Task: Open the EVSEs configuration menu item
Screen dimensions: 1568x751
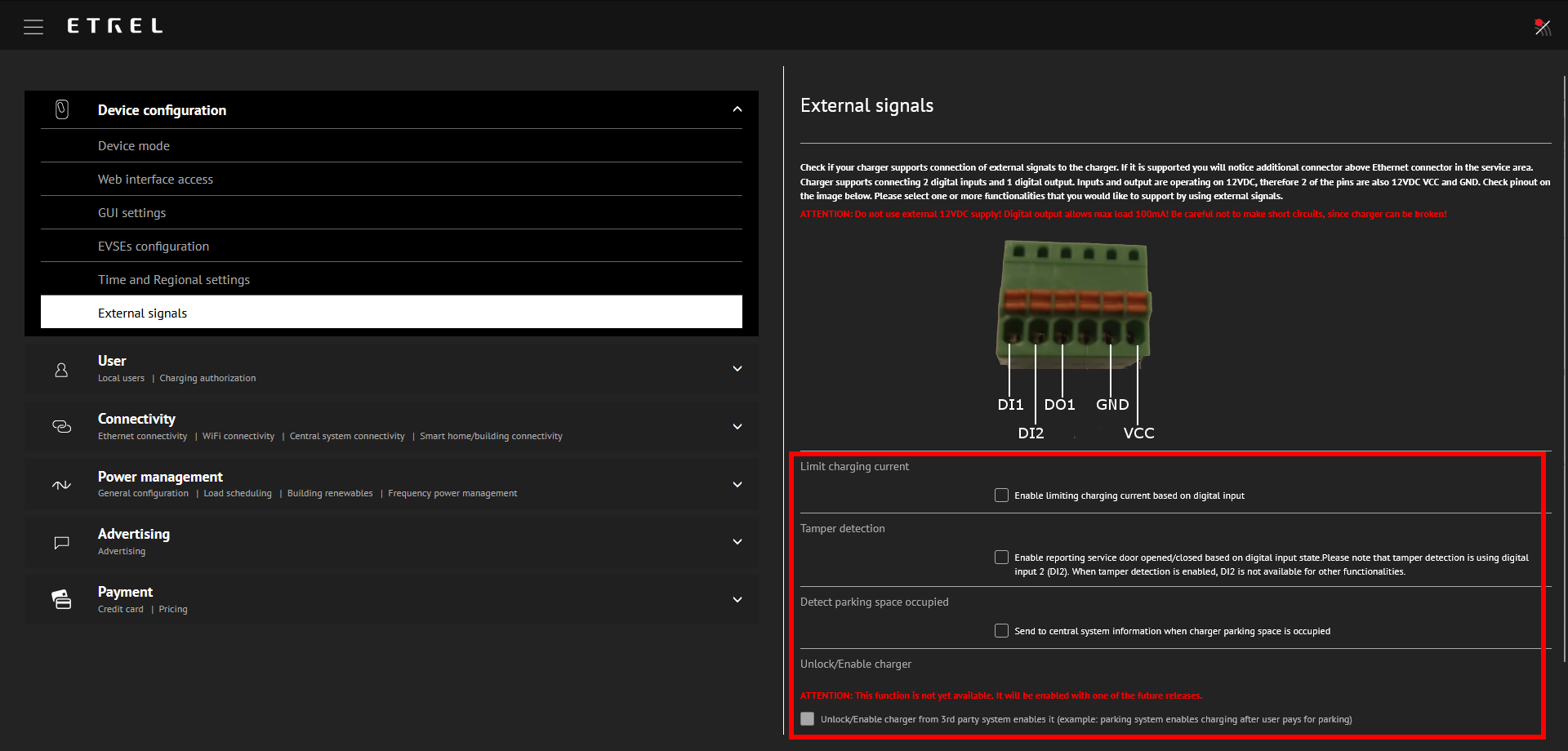Action: (x=154, y=247)
